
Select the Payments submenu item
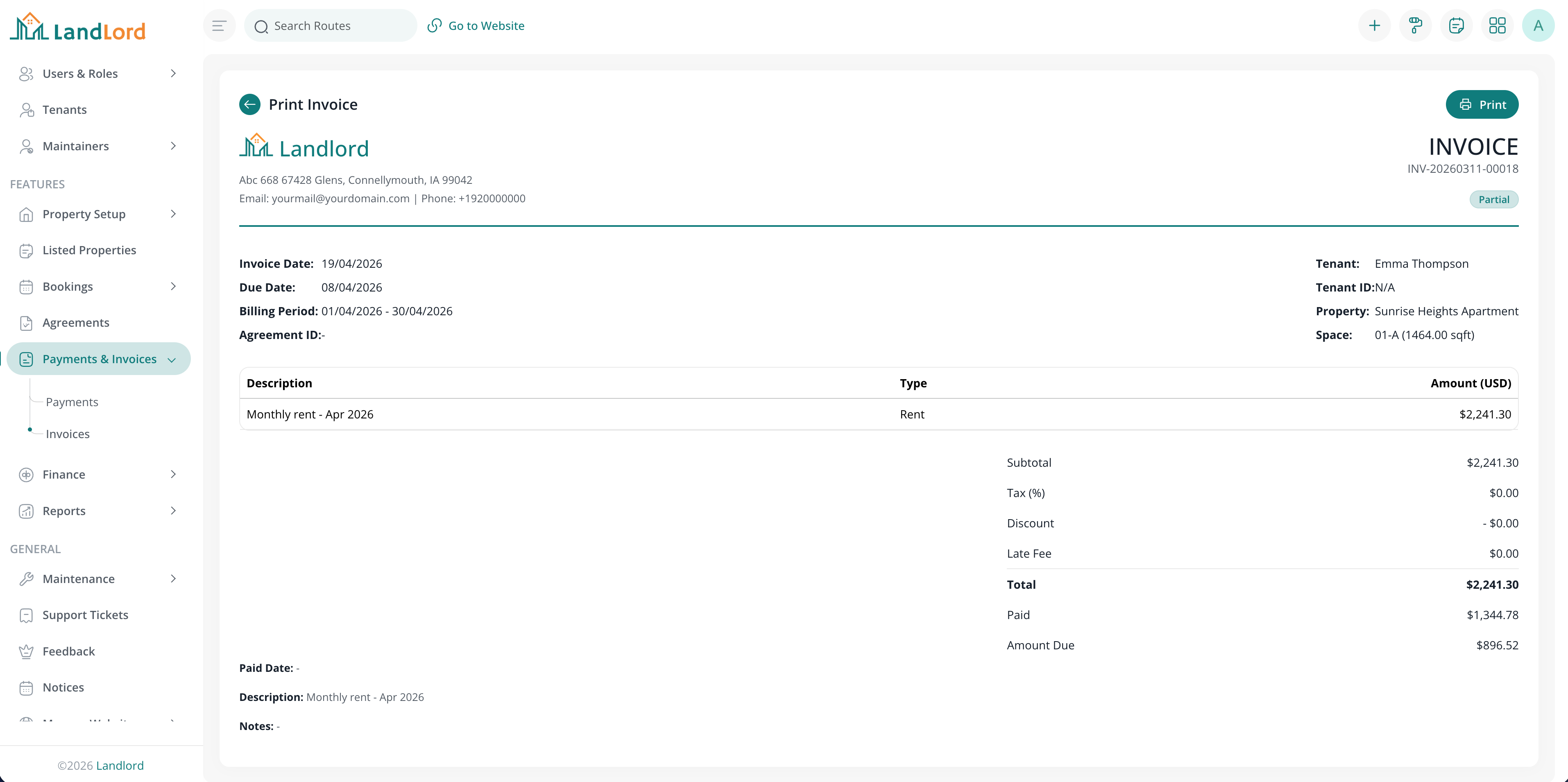click(x=72, y=402)
